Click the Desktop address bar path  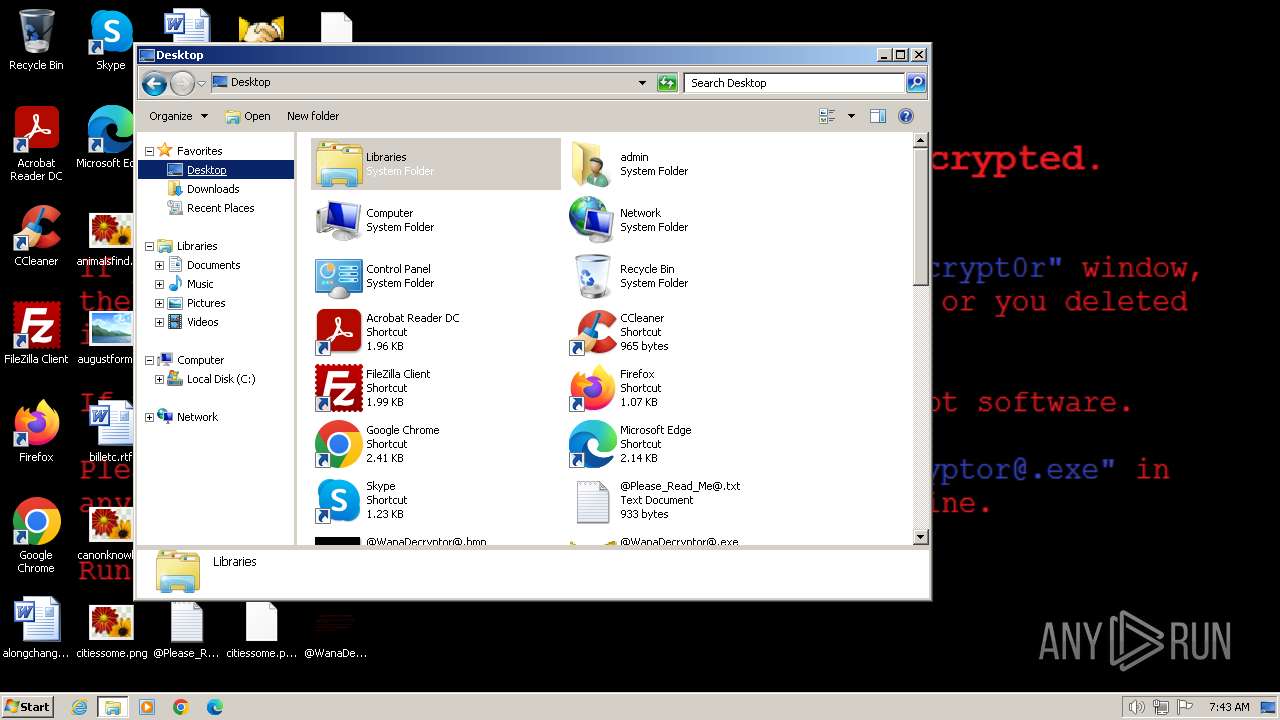pyautogui.click(x=250, y=82)
